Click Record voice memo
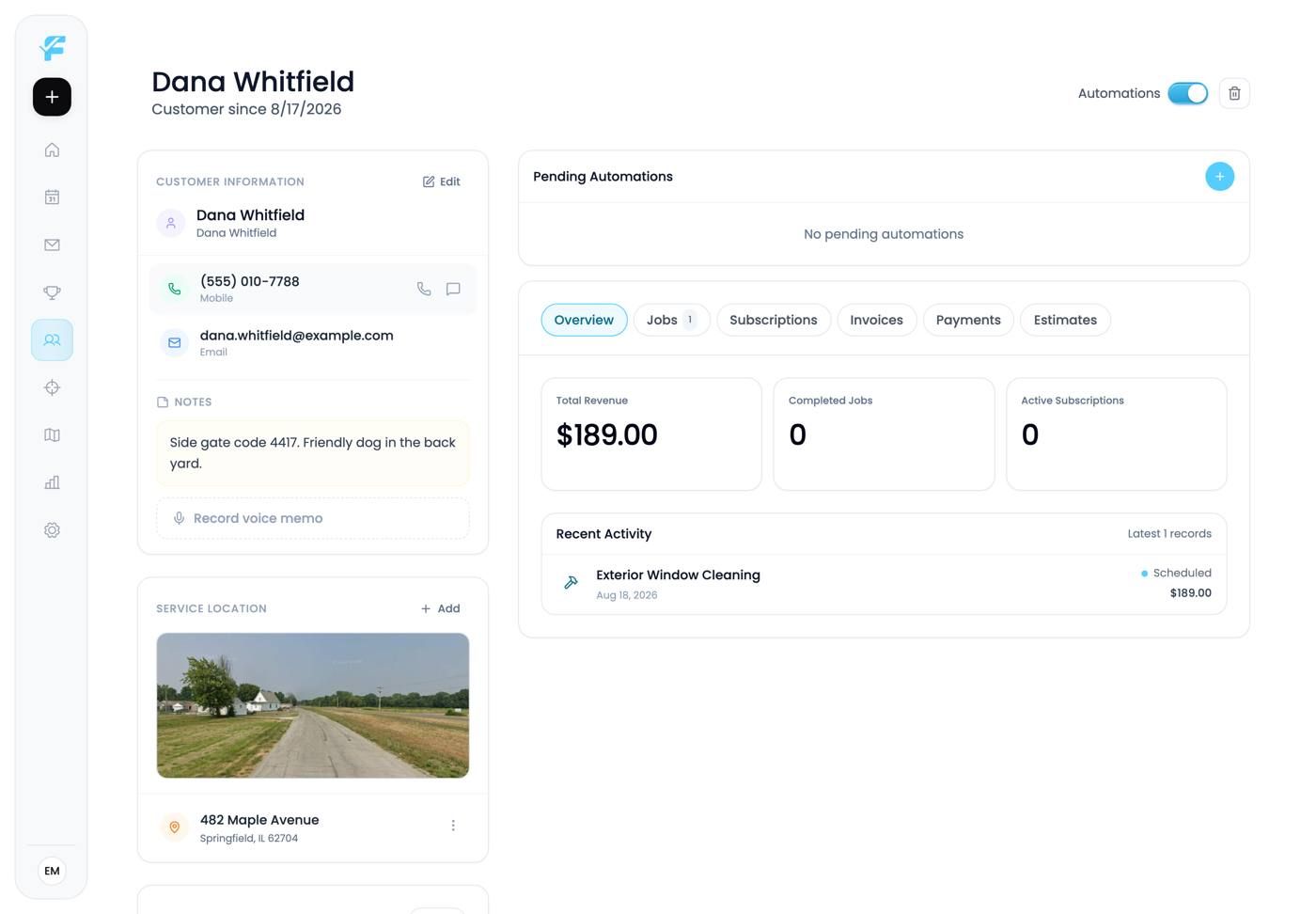The image size is (1316, 914). (313, 518)
